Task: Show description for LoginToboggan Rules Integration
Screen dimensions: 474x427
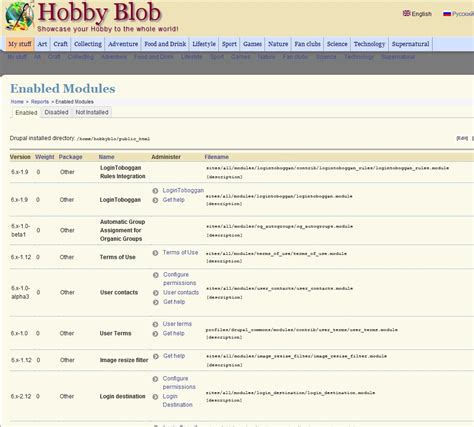Action: [224, 177]
